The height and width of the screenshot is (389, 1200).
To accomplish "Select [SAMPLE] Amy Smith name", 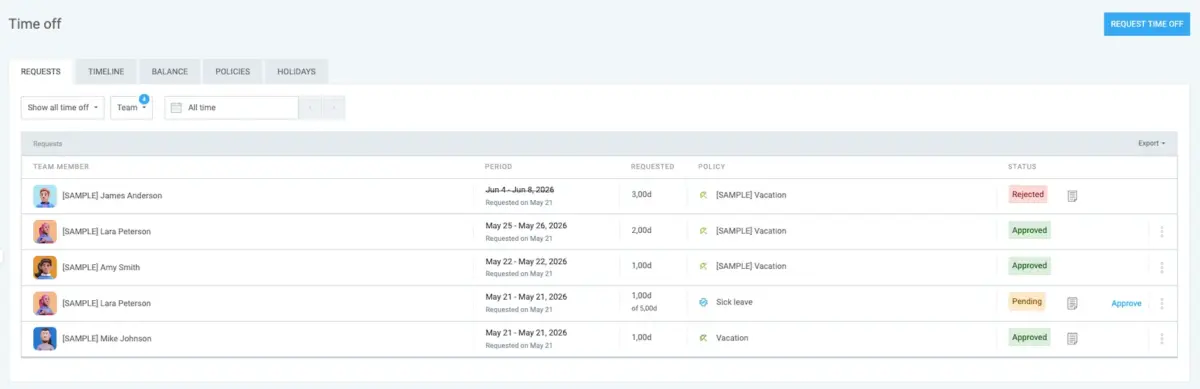I will pyautogui.click(x=101, y=267).
